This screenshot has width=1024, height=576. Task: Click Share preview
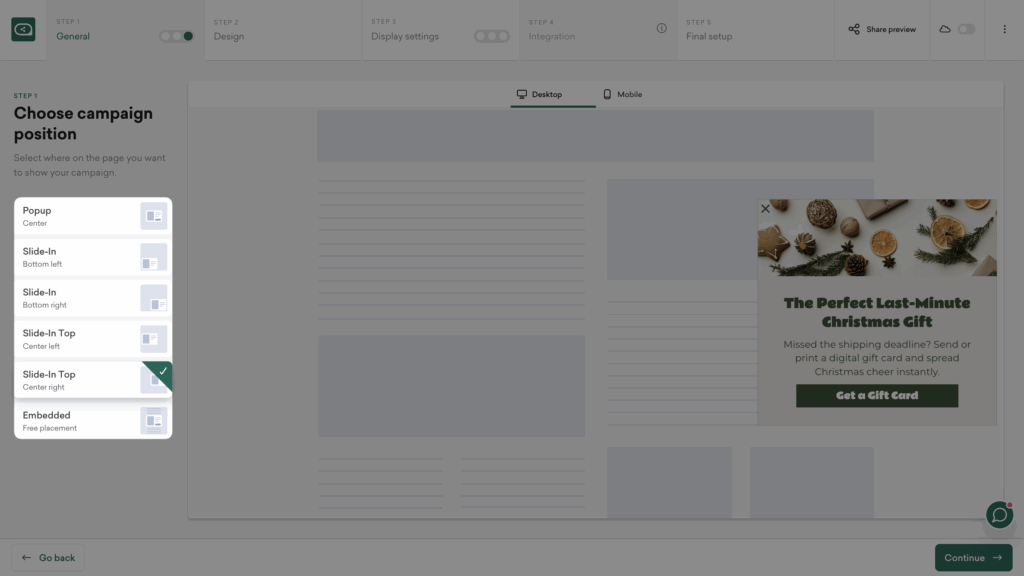click(882, 30)
